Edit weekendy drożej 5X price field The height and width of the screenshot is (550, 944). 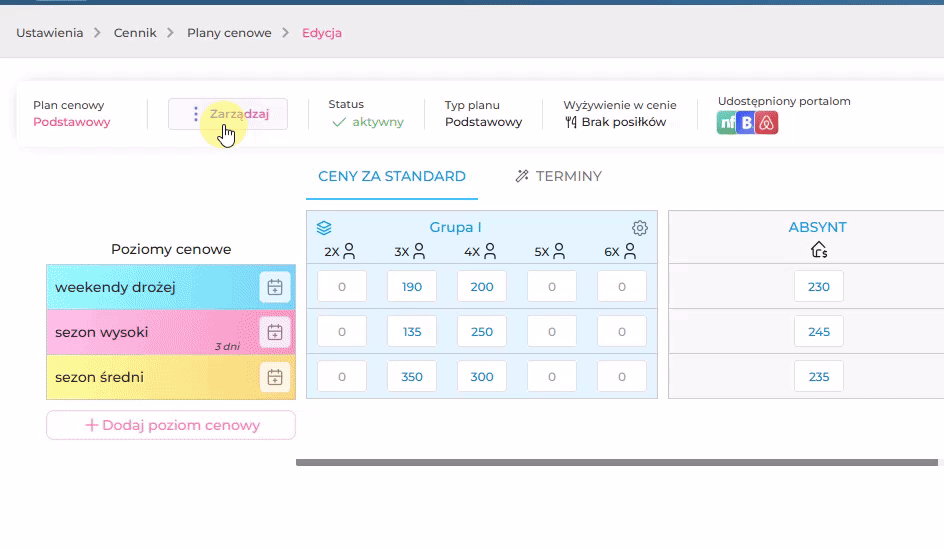tap(551, 286)
